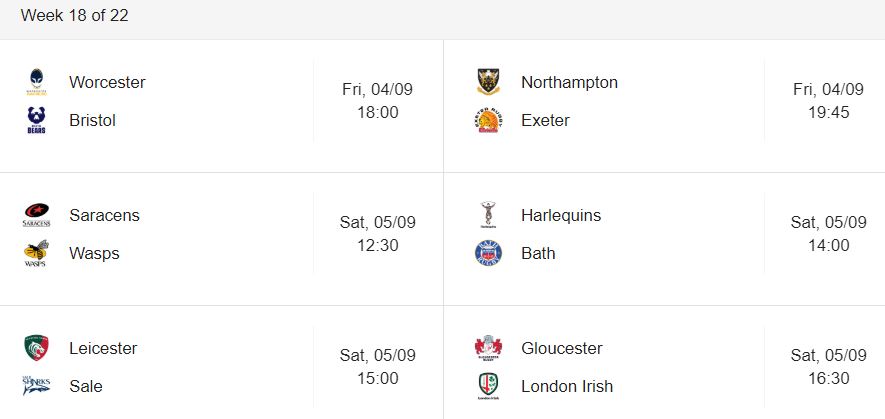Click the Worcester Warriors team logo
885x419 pixels.
tap(37, 82)
